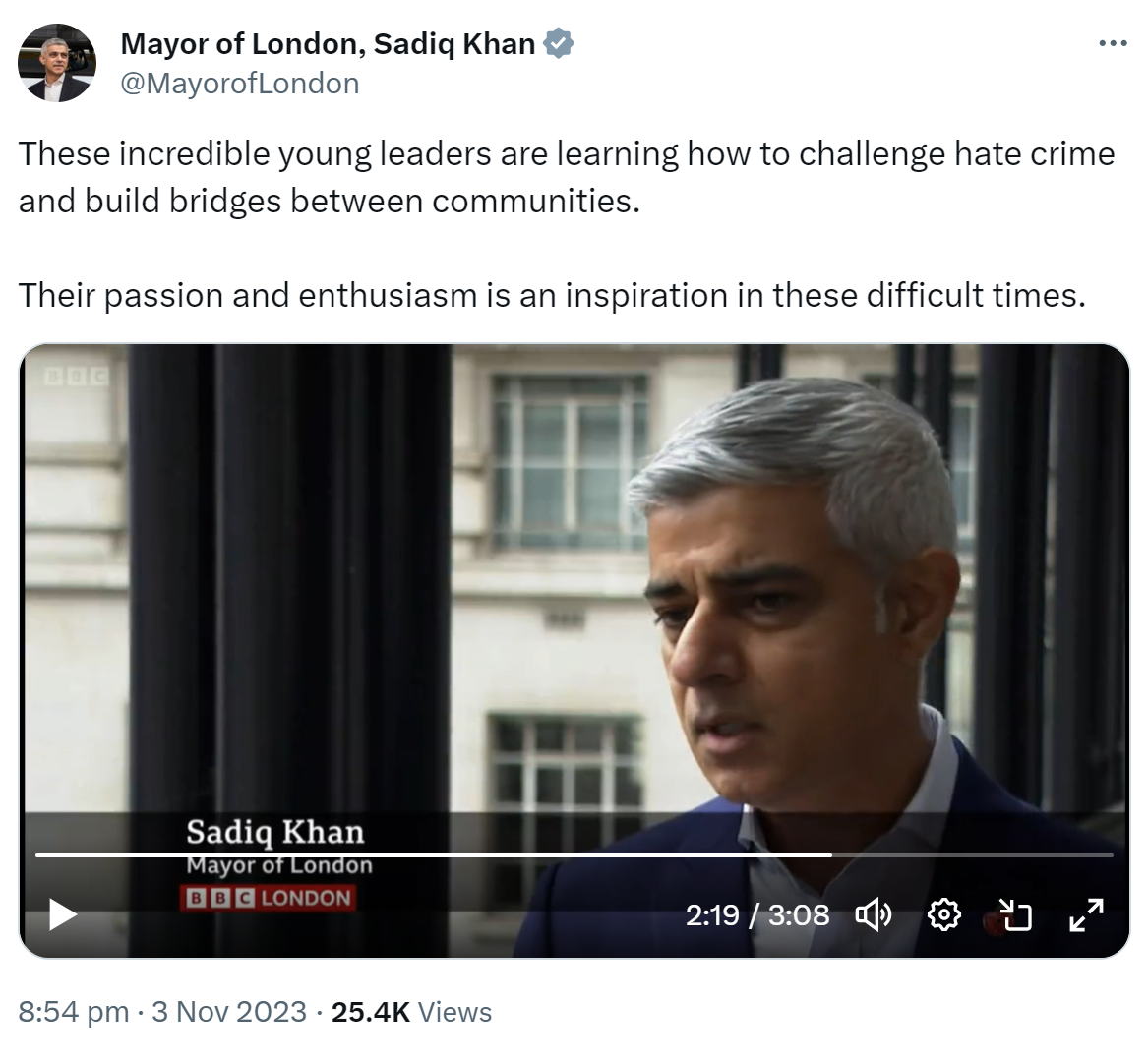Viewport: 1148px width, 1059px height.
Task: Open the video settings gear
Action: pos(943,915)
